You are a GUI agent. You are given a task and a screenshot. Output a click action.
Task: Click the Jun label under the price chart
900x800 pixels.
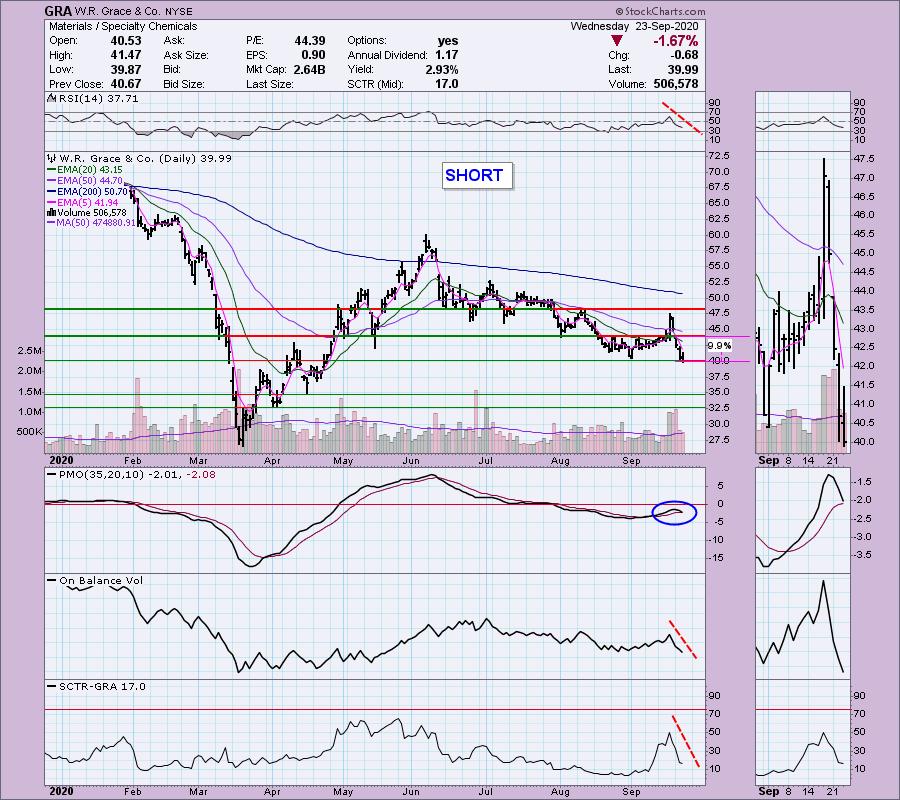coord(410,460)
